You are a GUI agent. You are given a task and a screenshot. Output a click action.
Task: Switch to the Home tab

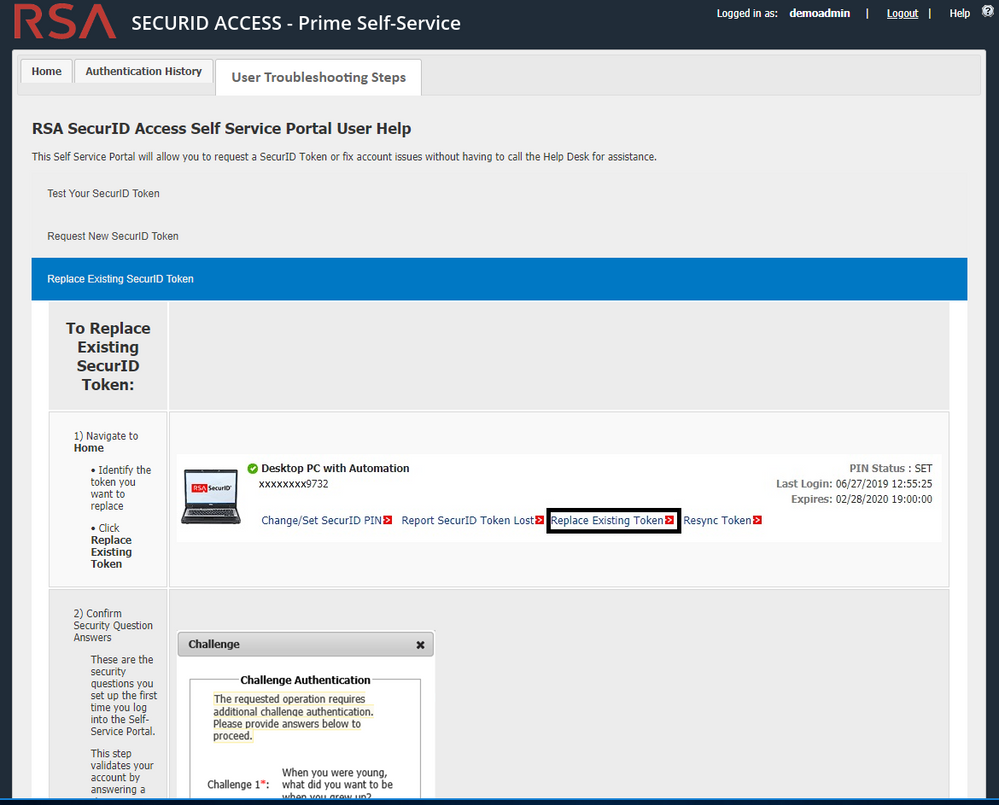[46, 71]
